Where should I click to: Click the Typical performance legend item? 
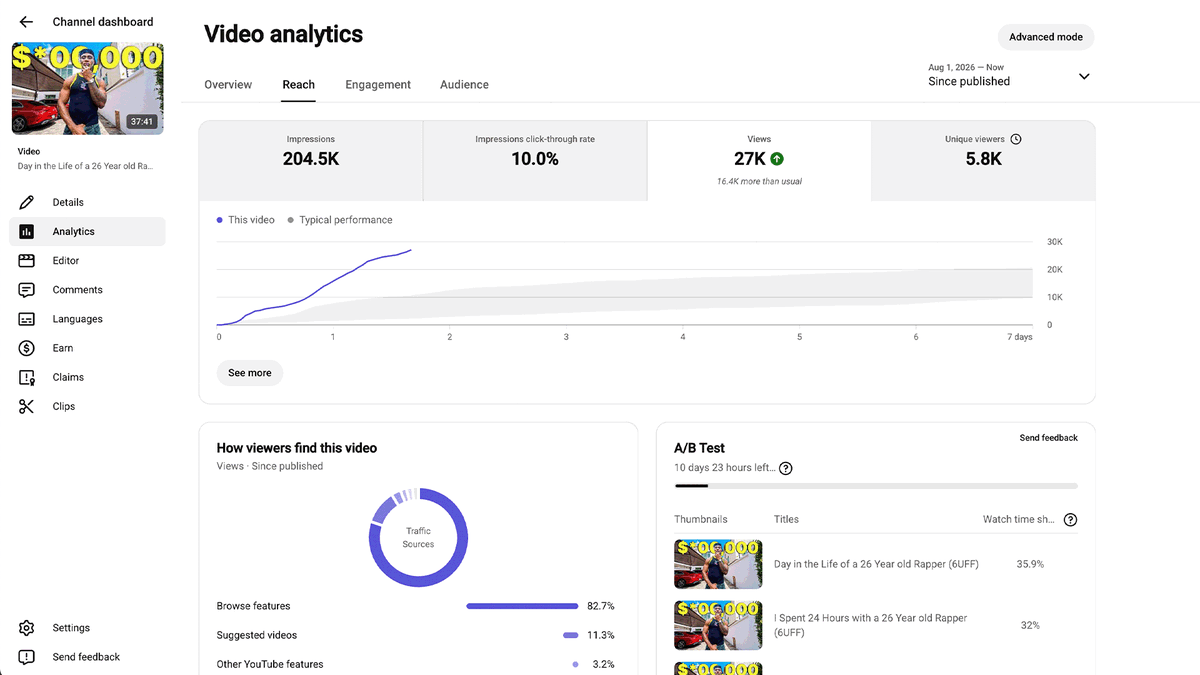[340, 220]
